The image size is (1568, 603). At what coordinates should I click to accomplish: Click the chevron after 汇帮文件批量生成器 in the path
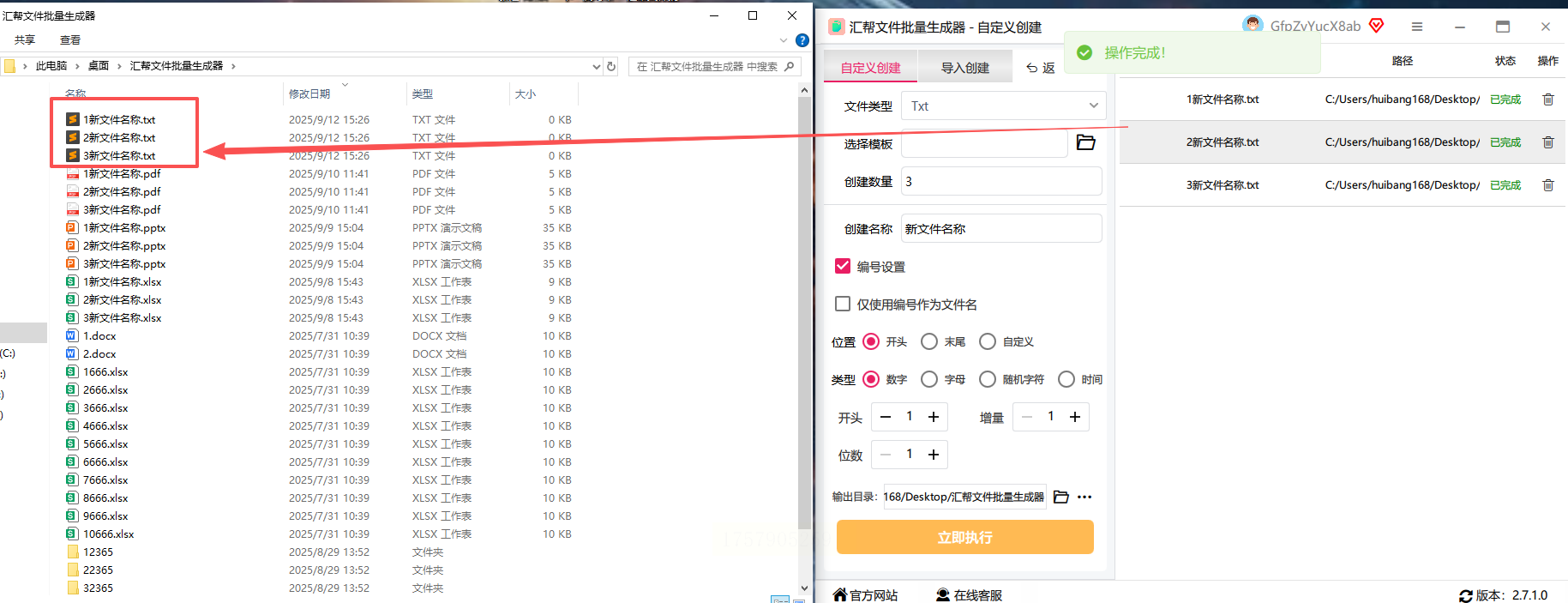233,66
